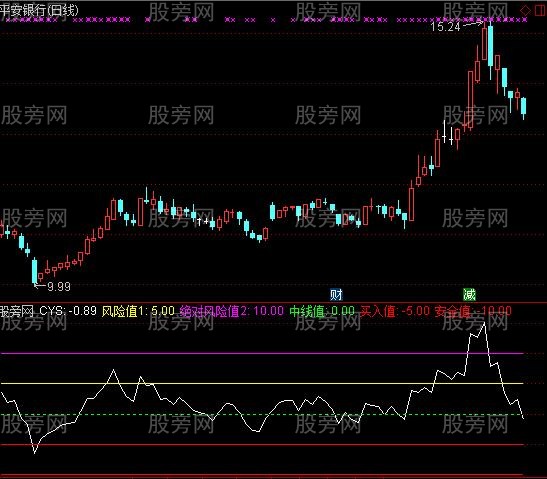The height and width of the screenshot is (479, 547).
Task: Select the yellow risk-value horizontal line
Action: [262, 383]
